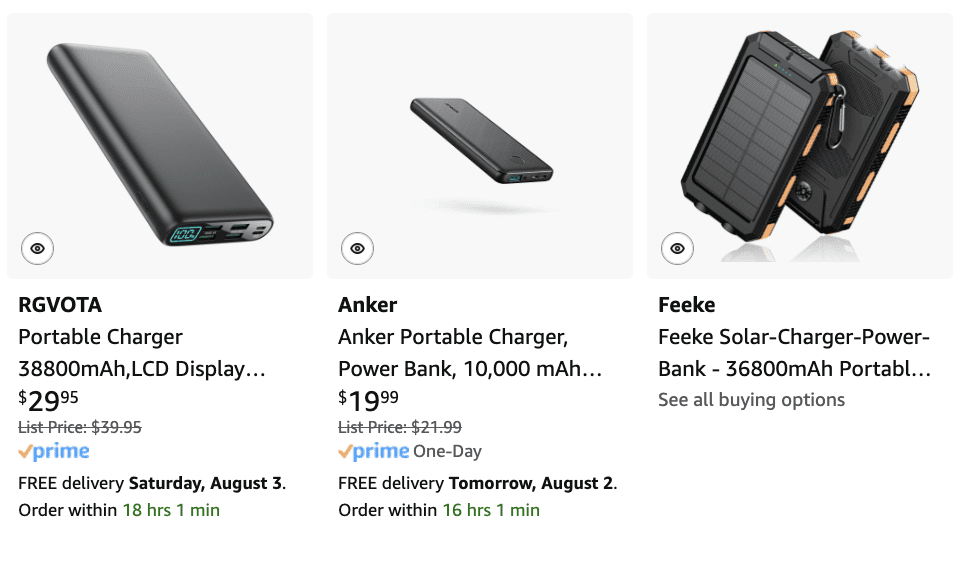Screen dimensions: 956x568
Task: Click the Prime One-Day badge under the Anker listing
Action: click(x=410, y=452)
